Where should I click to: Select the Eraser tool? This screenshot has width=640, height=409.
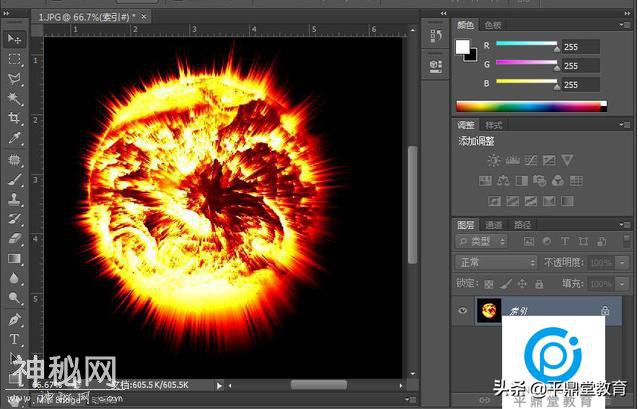click(14, 239)
